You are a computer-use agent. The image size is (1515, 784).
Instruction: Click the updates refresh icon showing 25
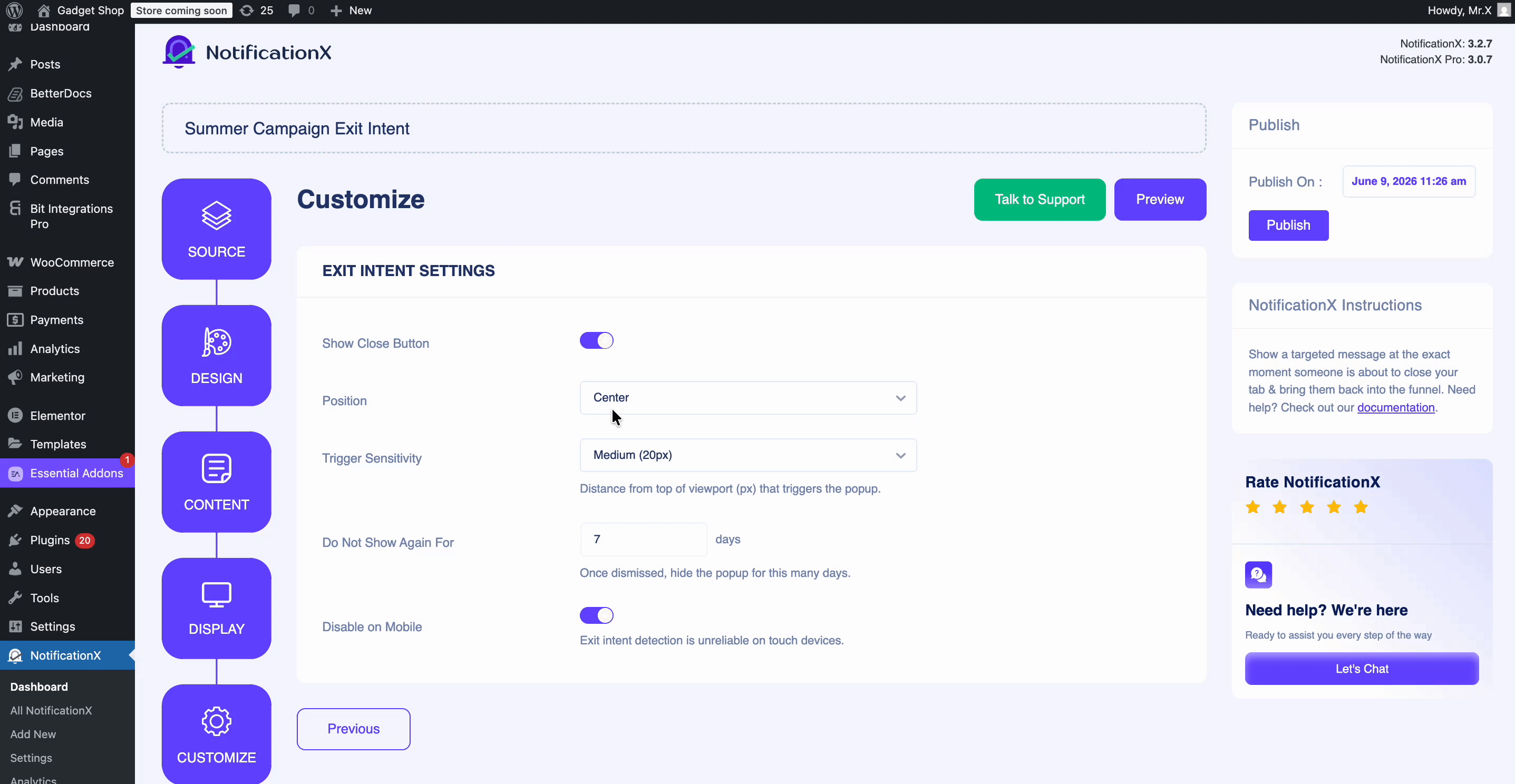(247, 11)
